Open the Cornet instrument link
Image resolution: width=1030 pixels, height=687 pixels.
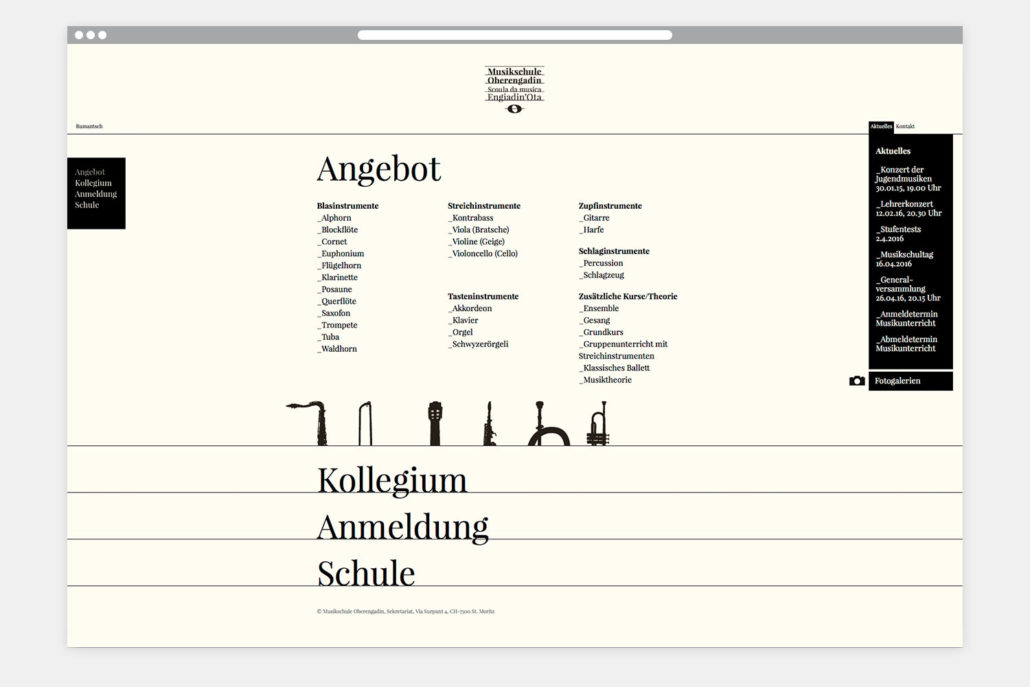click(332, 242)
